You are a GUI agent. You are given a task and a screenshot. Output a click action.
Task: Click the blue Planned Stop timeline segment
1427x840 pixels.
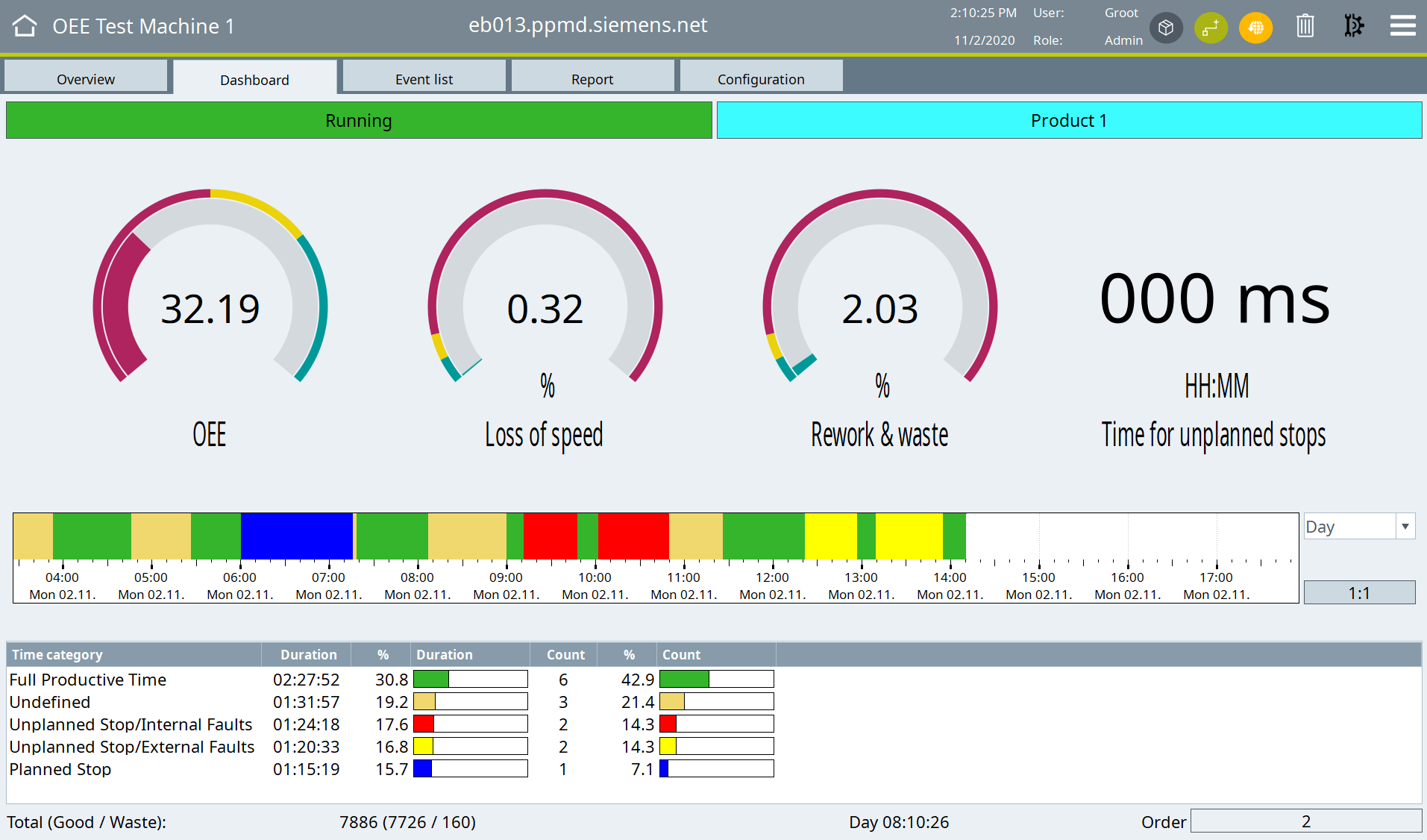296,536
